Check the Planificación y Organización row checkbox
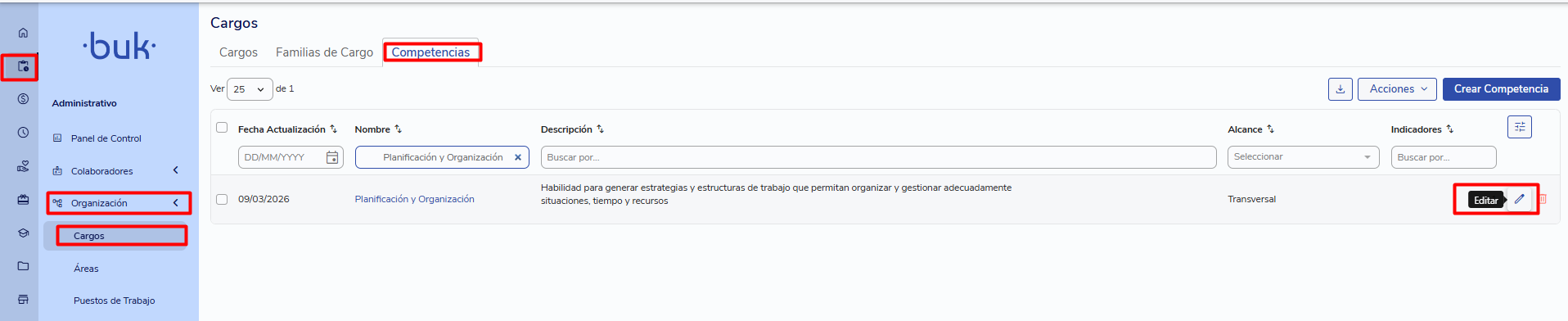1568x321 pixels. (222, 199)
